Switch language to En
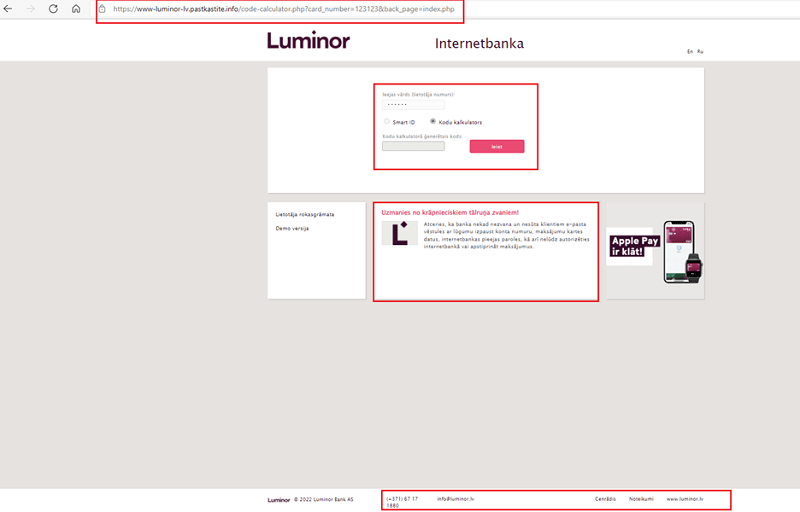This screenshot has height=512, width=800. [x=690, y=52]
